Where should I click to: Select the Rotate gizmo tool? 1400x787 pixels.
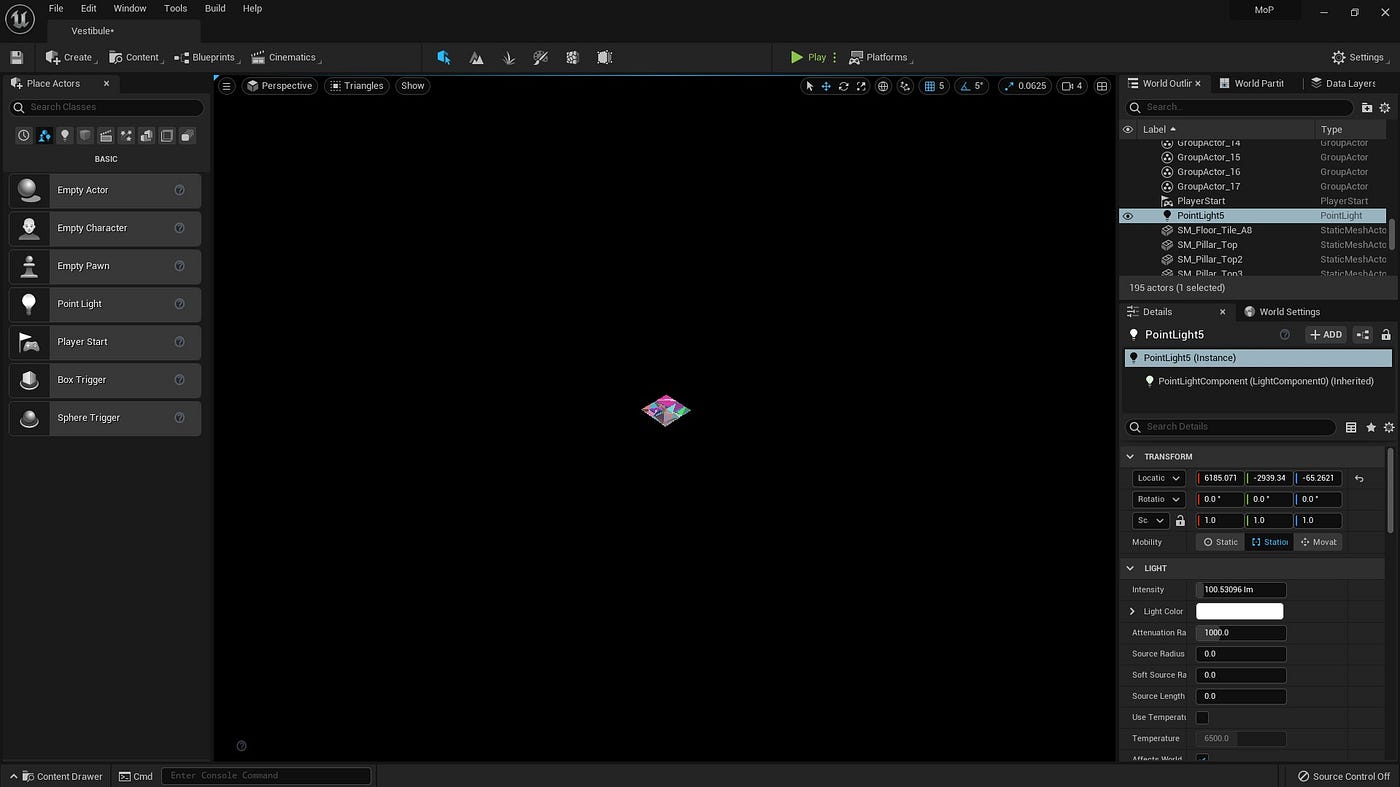coord(843,86)
